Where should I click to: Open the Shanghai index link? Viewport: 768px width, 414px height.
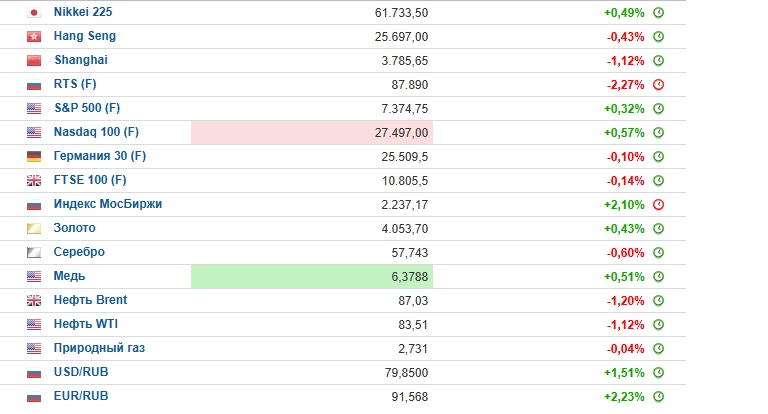[x=81, y=60]
